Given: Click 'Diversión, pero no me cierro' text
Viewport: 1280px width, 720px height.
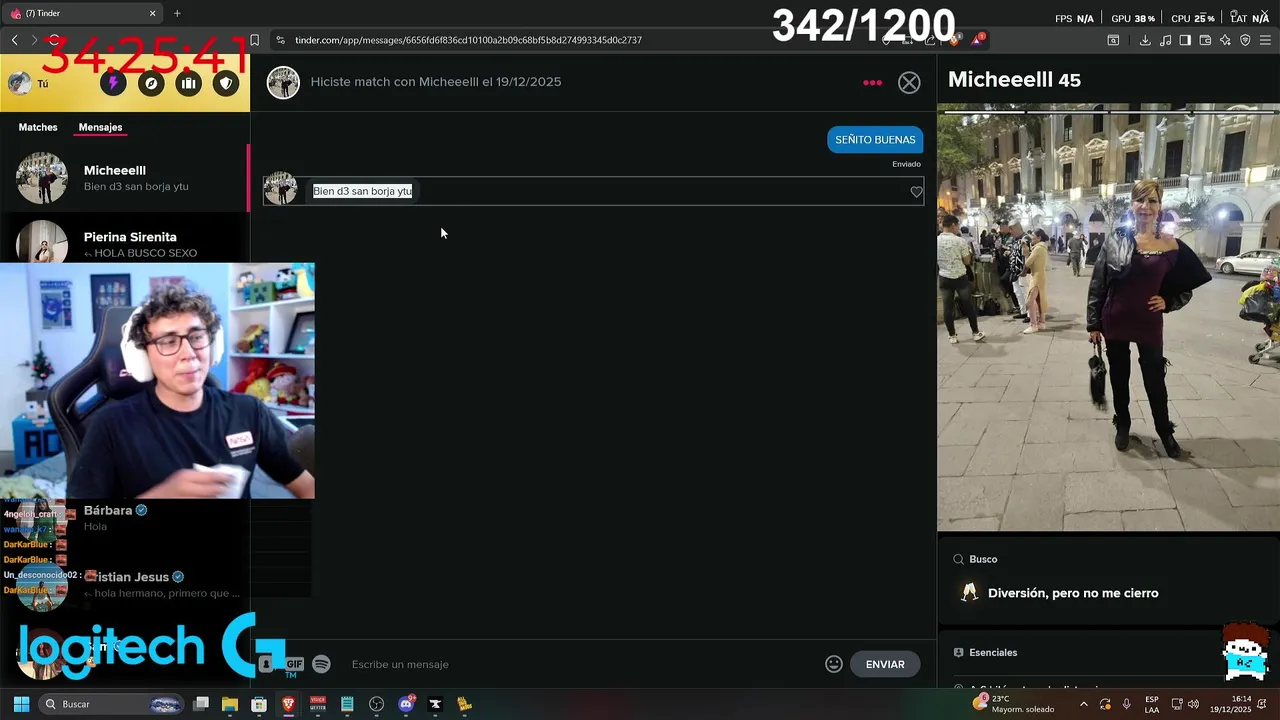Looking at the screenshot, I should (x=1073, y=593).
